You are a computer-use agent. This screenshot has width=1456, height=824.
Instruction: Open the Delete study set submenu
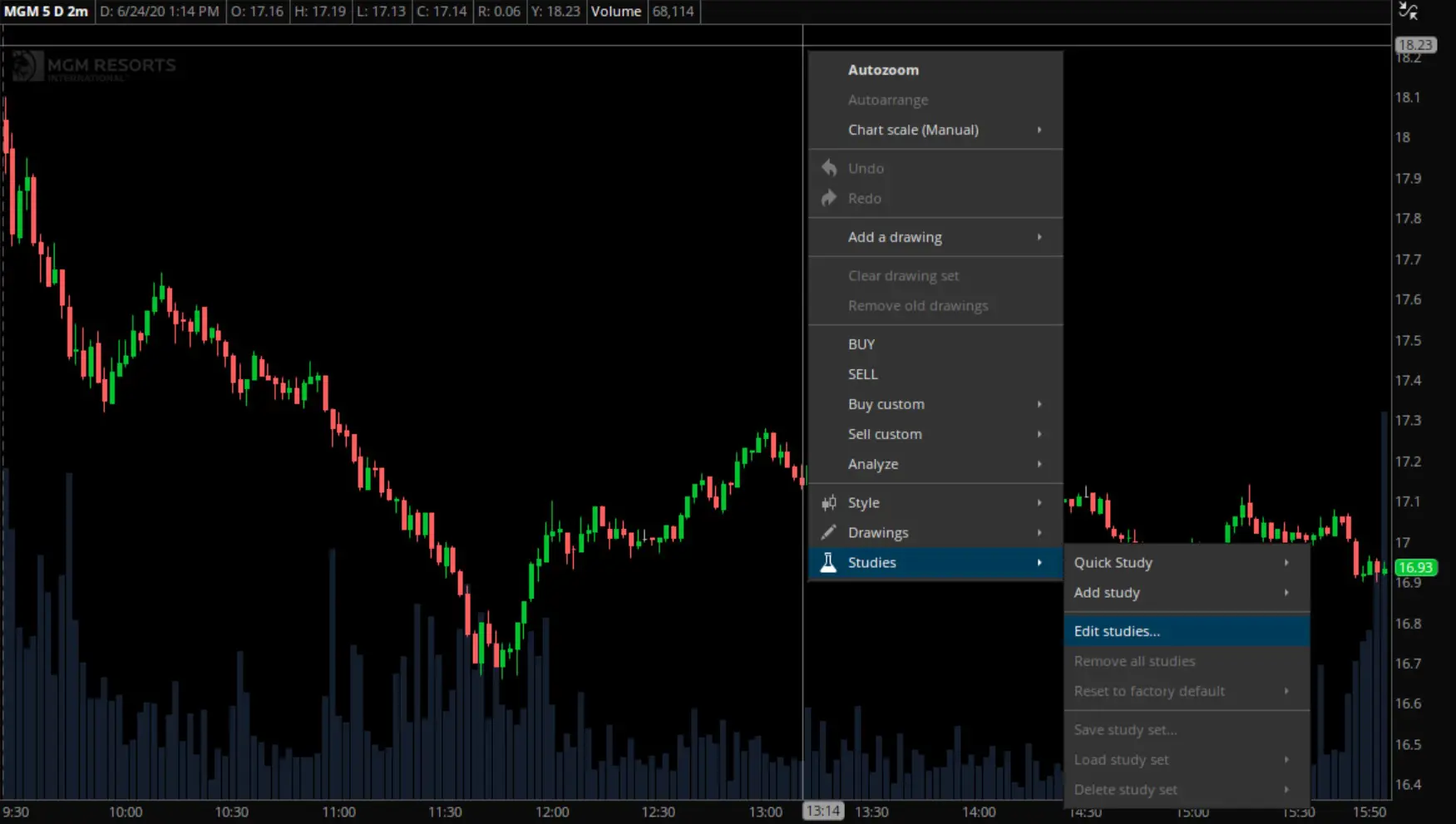[1187, 790]
